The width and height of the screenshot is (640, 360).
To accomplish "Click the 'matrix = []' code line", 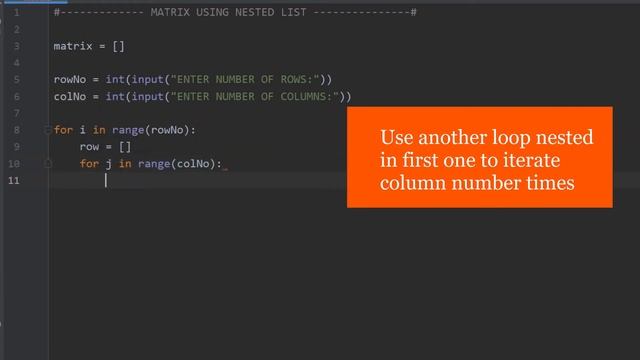I will pyautogui.click(x=89, y=46).
